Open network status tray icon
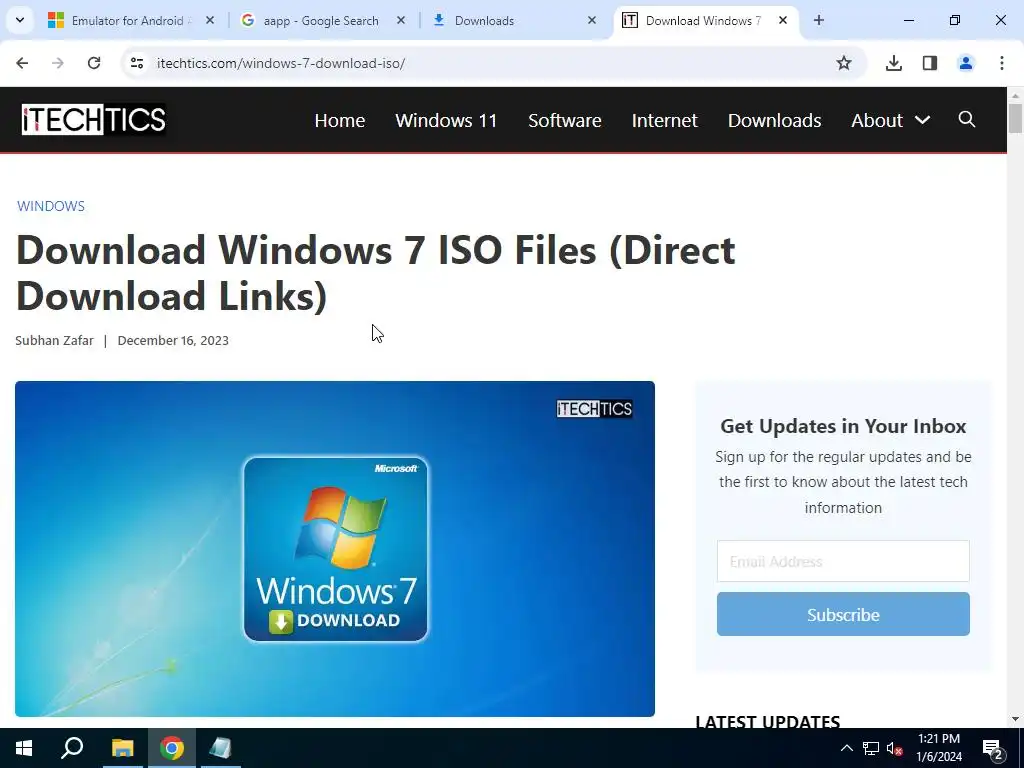1024x768 pixels. 871,748
